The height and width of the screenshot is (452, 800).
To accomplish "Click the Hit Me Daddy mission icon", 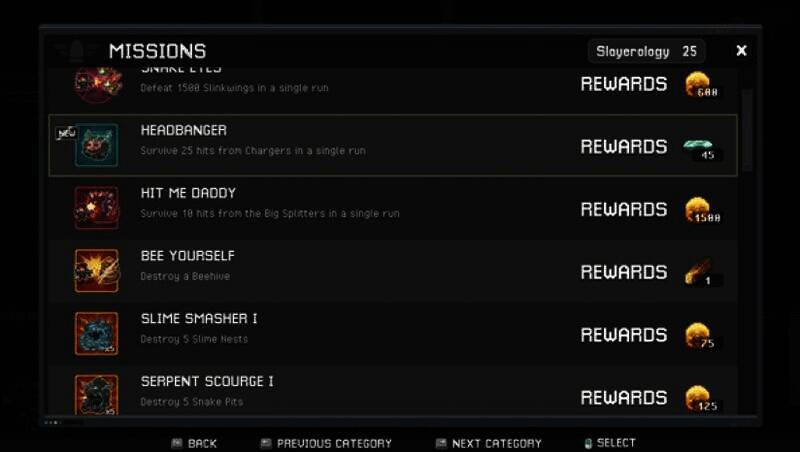I will 96,208.
